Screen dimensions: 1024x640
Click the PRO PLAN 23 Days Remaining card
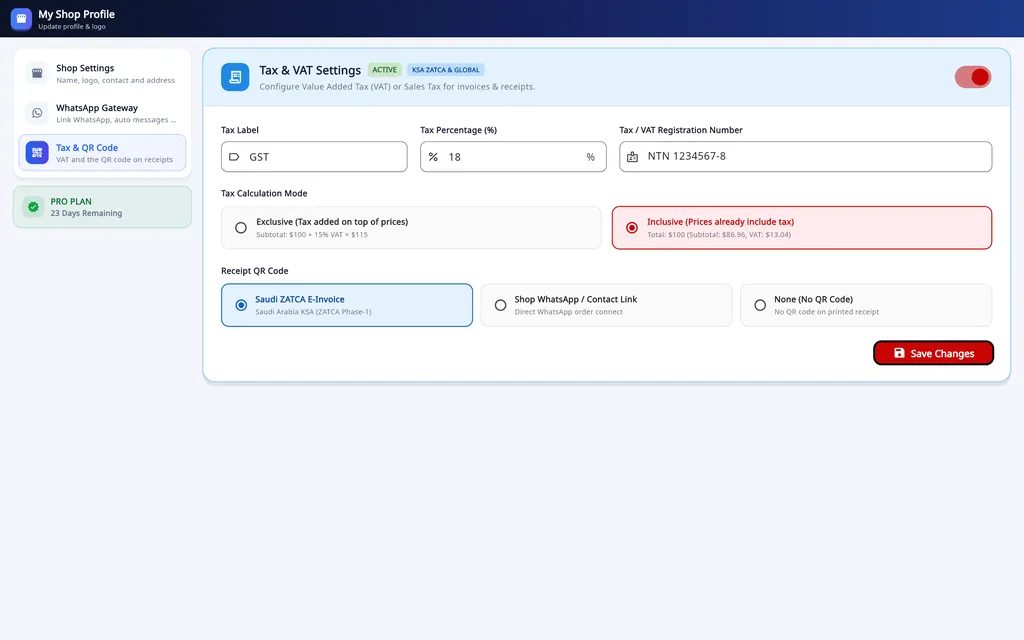coord(103,207)
